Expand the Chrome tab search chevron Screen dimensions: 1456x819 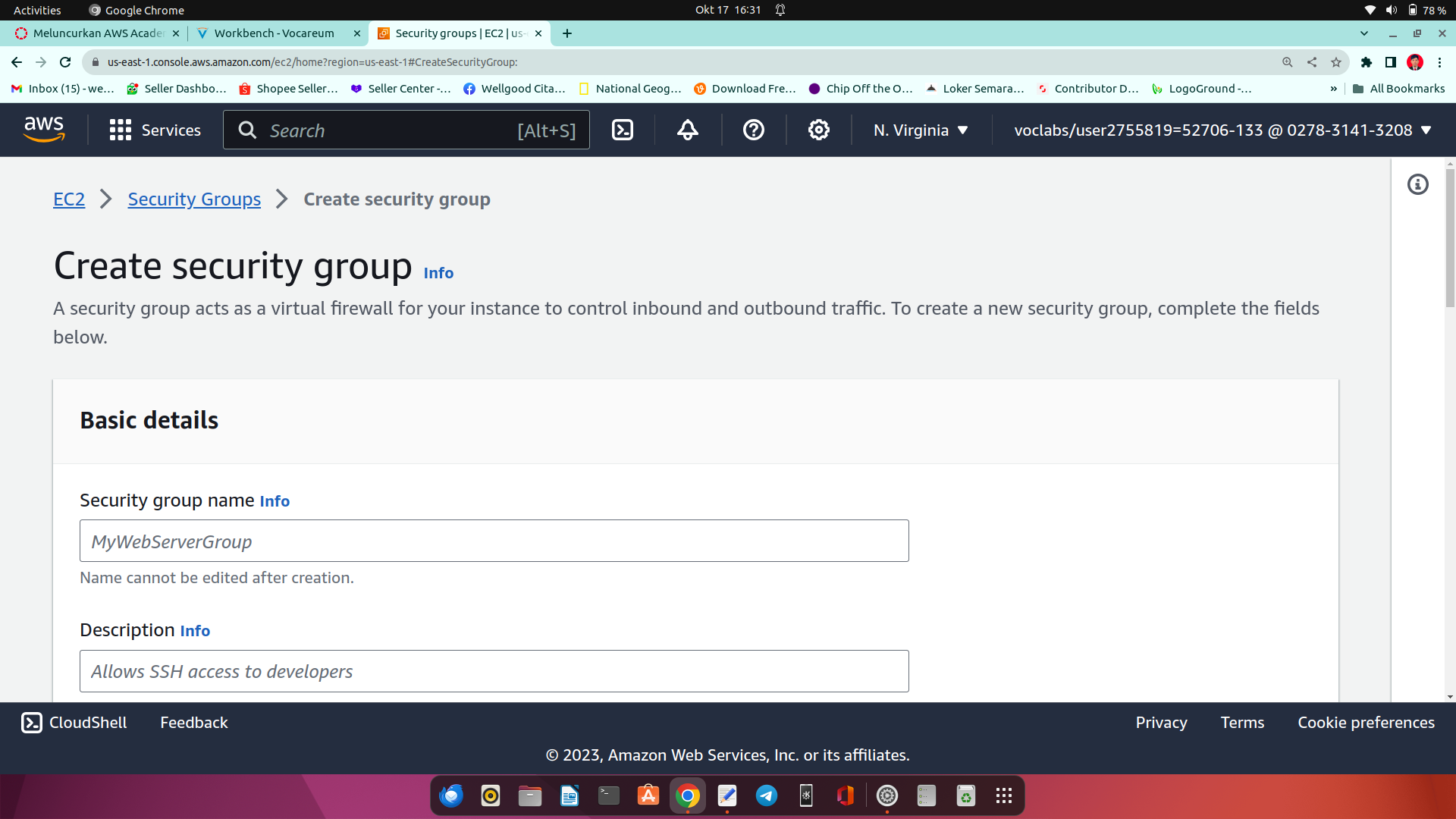tap(1364, 33)
